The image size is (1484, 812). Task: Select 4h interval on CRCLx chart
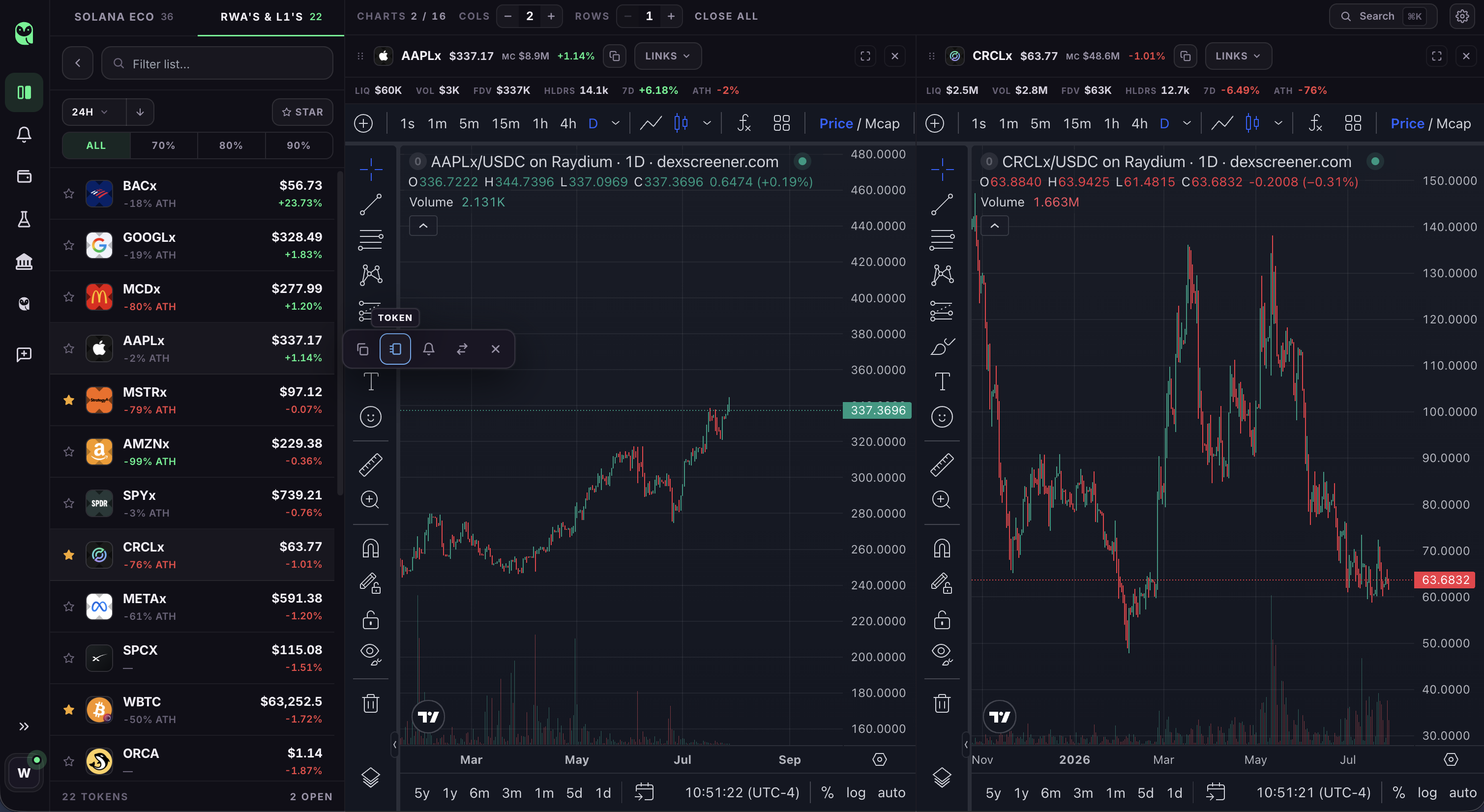pos(1139,123)
